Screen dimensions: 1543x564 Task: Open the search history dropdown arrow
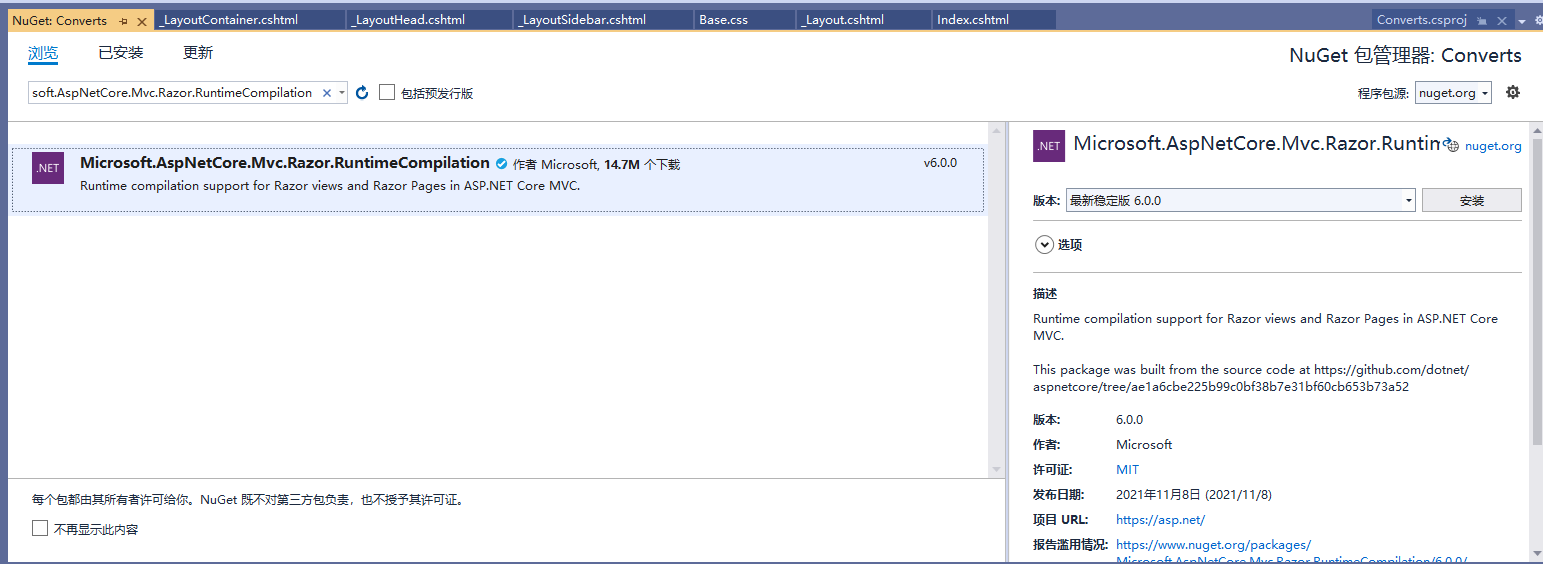coord(342,93)
